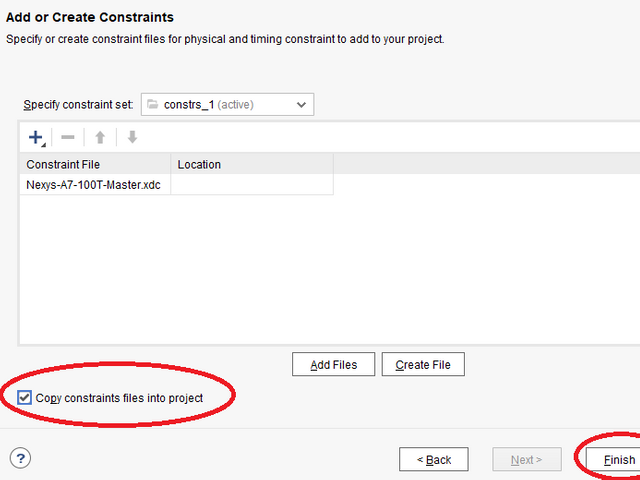
Task: Open help via the question mark icon
Action: coord(20,458)
